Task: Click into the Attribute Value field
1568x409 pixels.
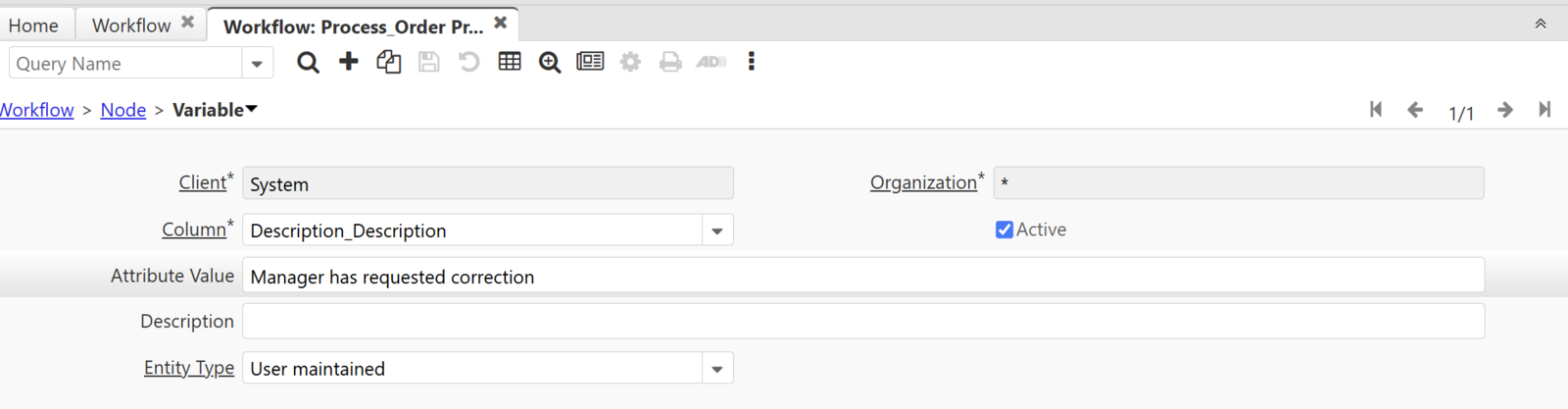Action: (x=862, y=277)
